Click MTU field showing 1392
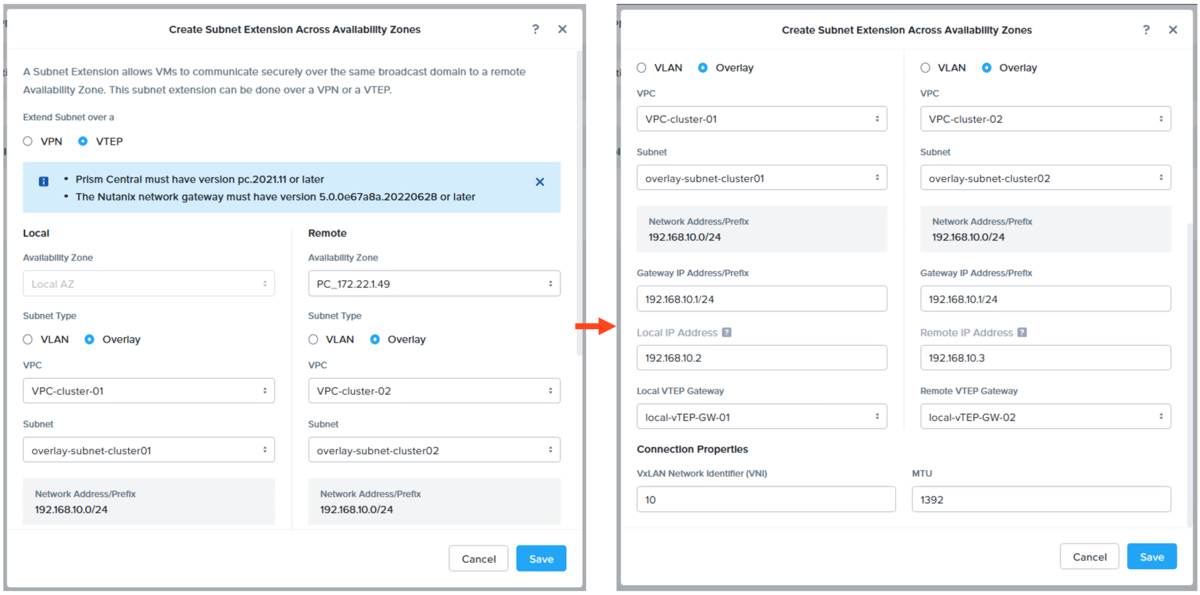The height and width of the screenshot is (595, 1200). click(x=1041, y=499)
